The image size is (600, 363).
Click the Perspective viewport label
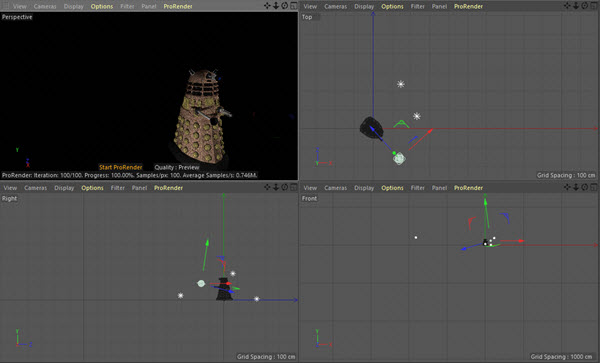[17, 17]
